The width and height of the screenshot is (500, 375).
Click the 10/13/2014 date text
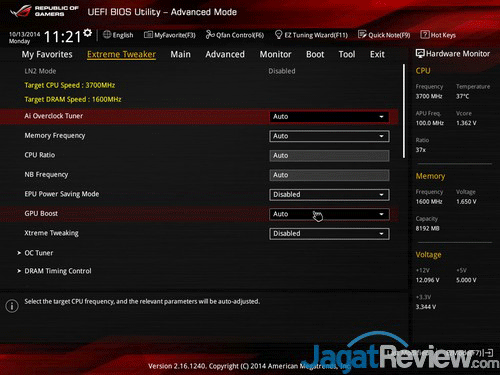24,34
